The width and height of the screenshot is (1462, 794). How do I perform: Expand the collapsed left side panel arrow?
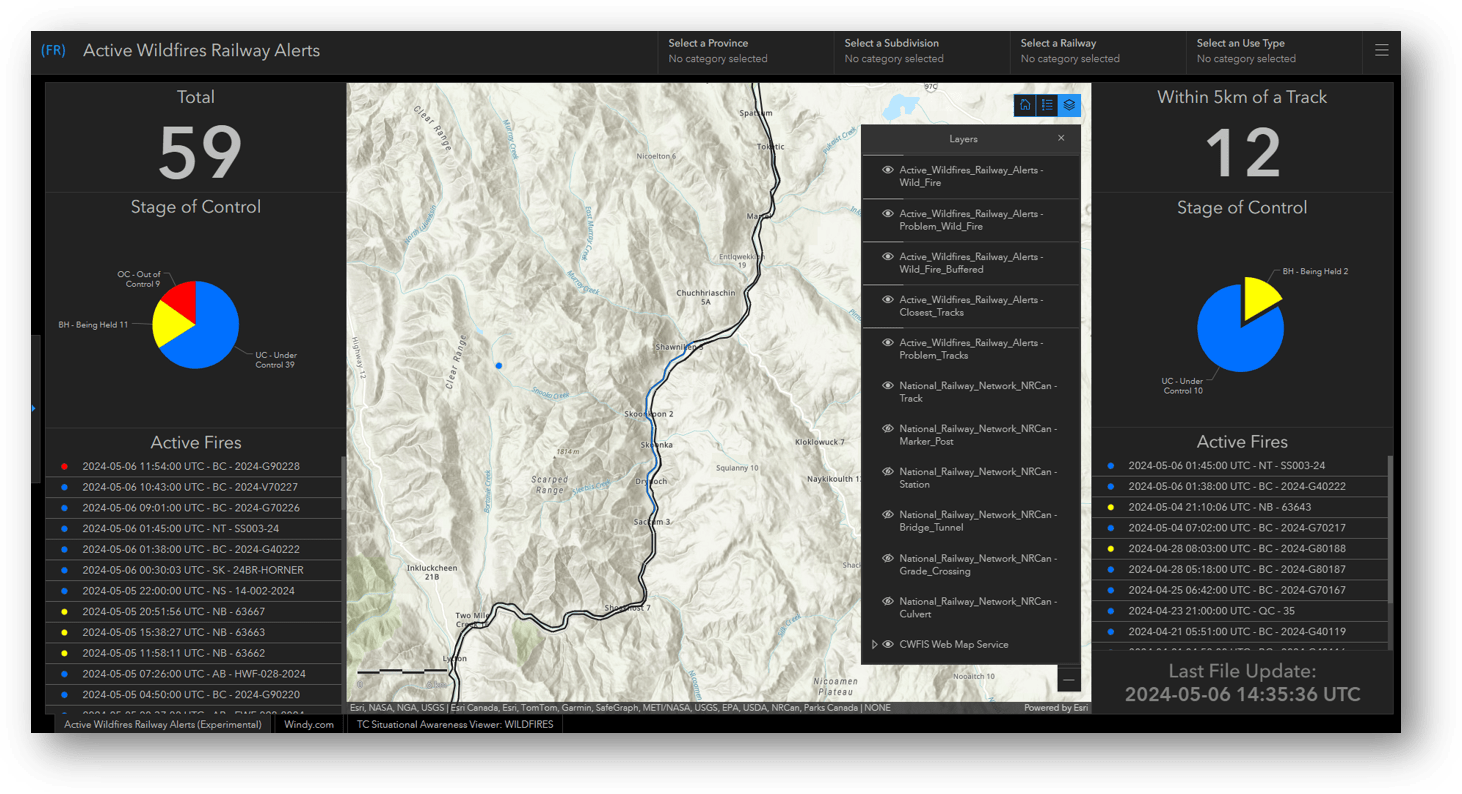click(33, 408)
